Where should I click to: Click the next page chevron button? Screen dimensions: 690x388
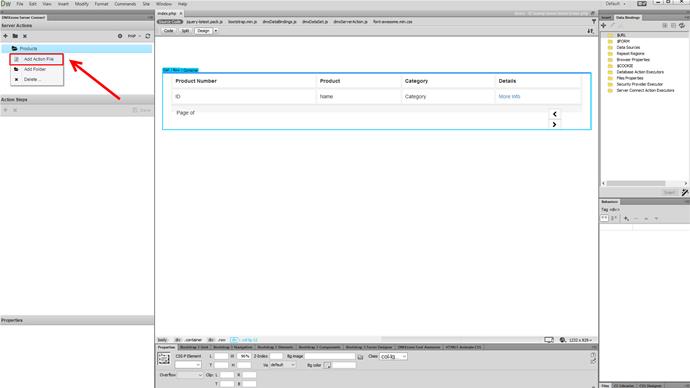tap(554, 124)
